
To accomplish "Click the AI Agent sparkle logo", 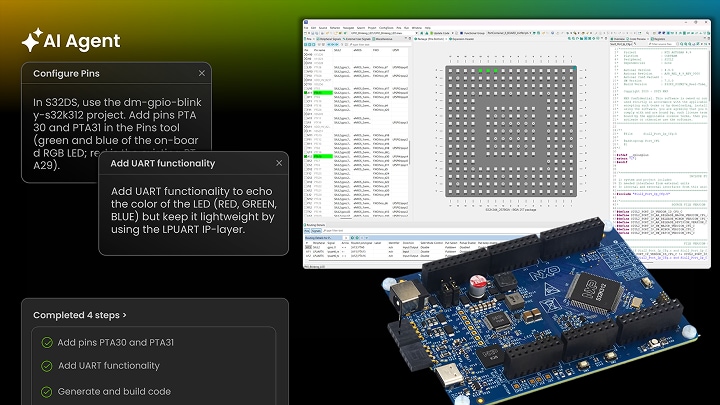I will pos(32,40).
